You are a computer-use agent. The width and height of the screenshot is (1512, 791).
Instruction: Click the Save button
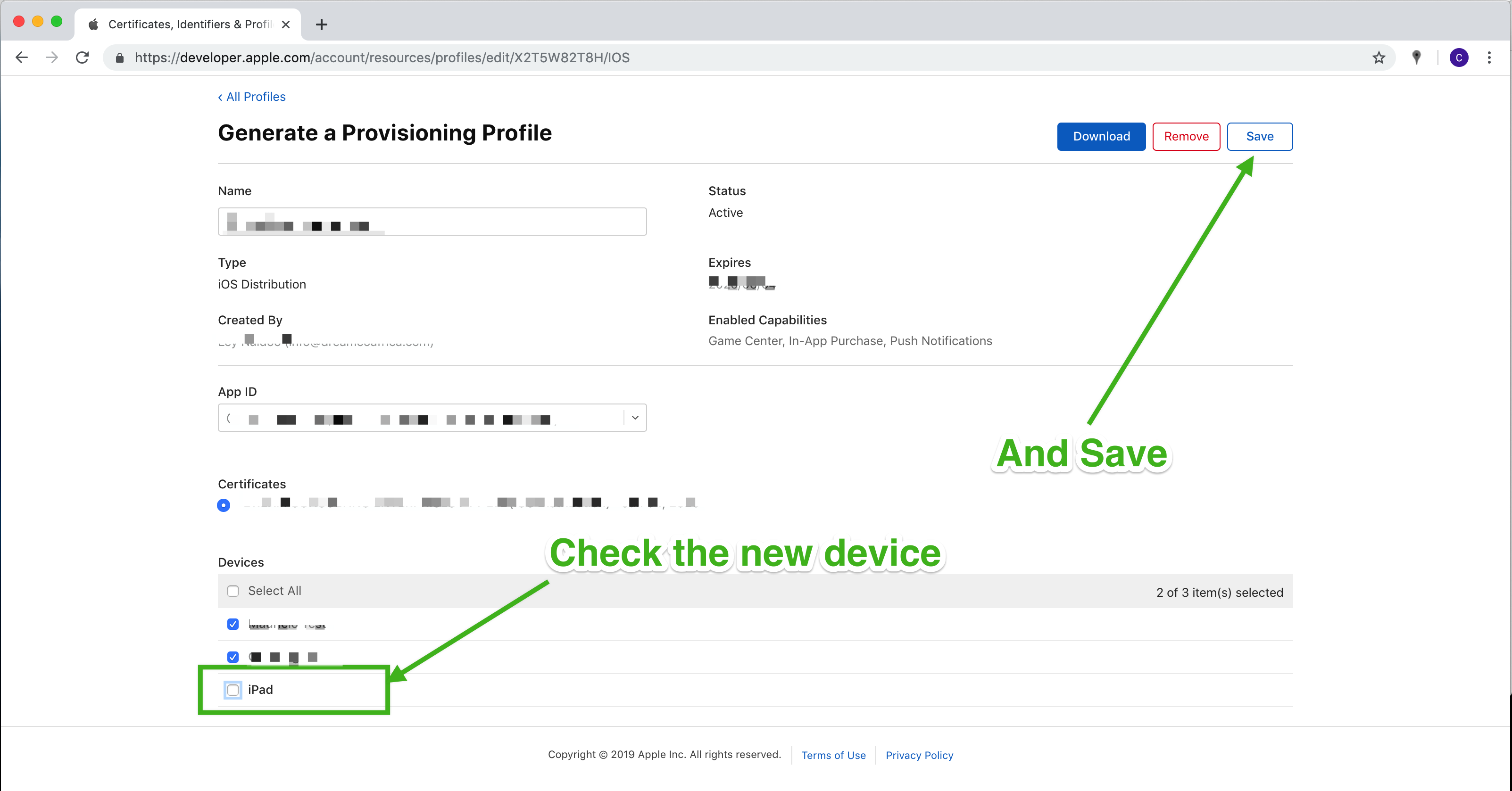click(x=1259, y=137)
